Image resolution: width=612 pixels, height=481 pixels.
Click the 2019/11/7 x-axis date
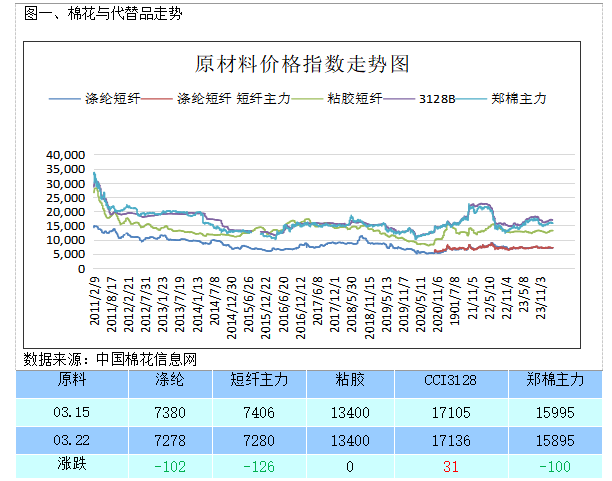[x=404, y=305]
